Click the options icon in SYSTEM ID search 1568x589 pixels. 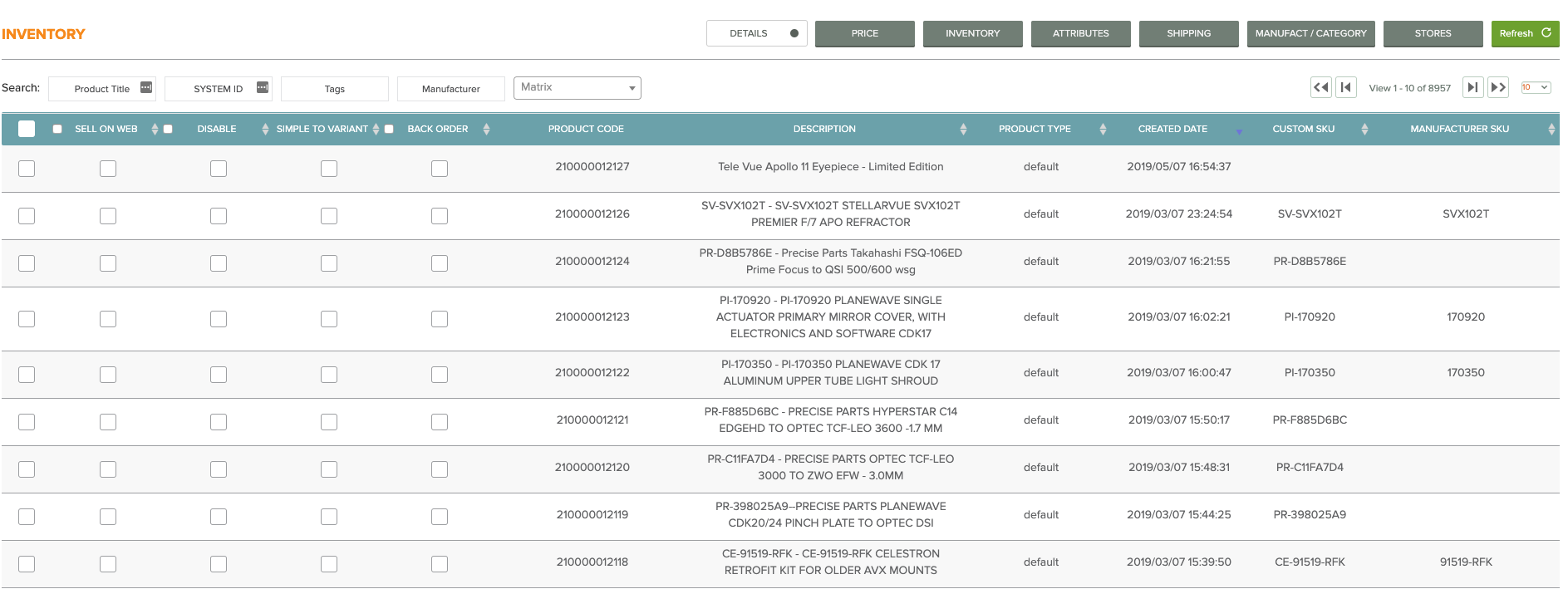(x=263, y=87)
